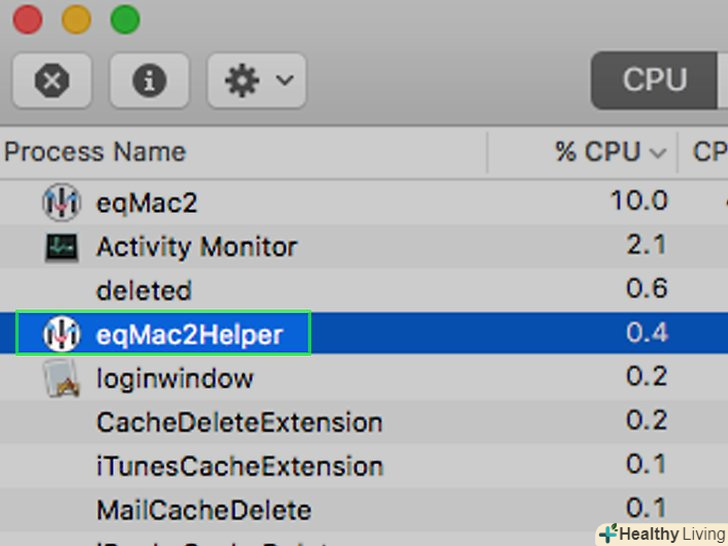Switch to the CPU tab
This screenshot has height=546, width=728.
(655, 80)
